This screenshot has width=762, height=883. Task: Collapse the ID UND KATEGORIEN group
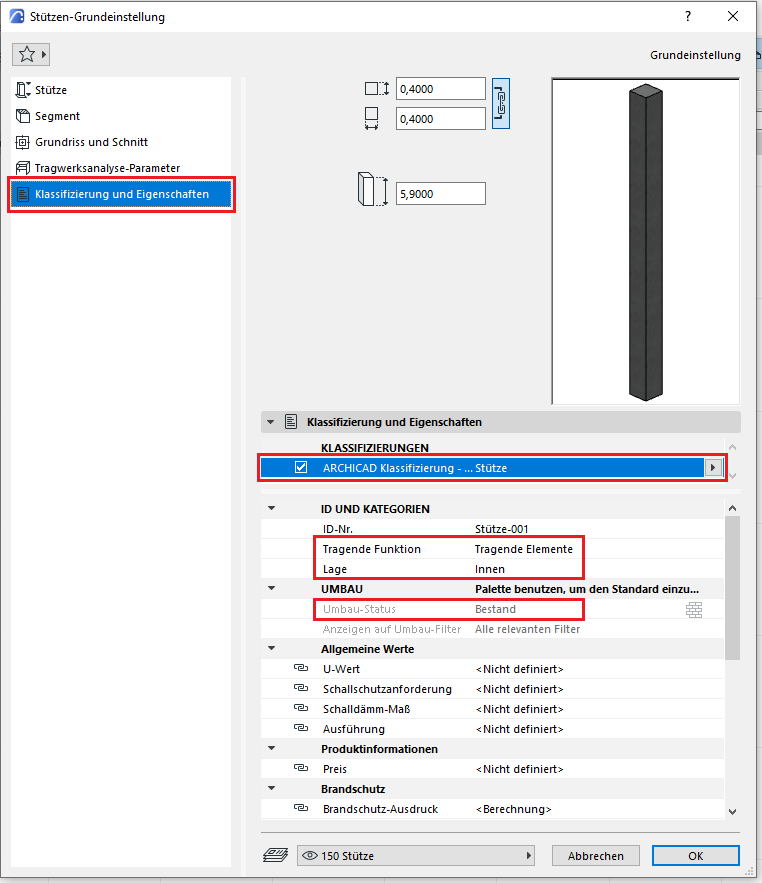point(270,509)
